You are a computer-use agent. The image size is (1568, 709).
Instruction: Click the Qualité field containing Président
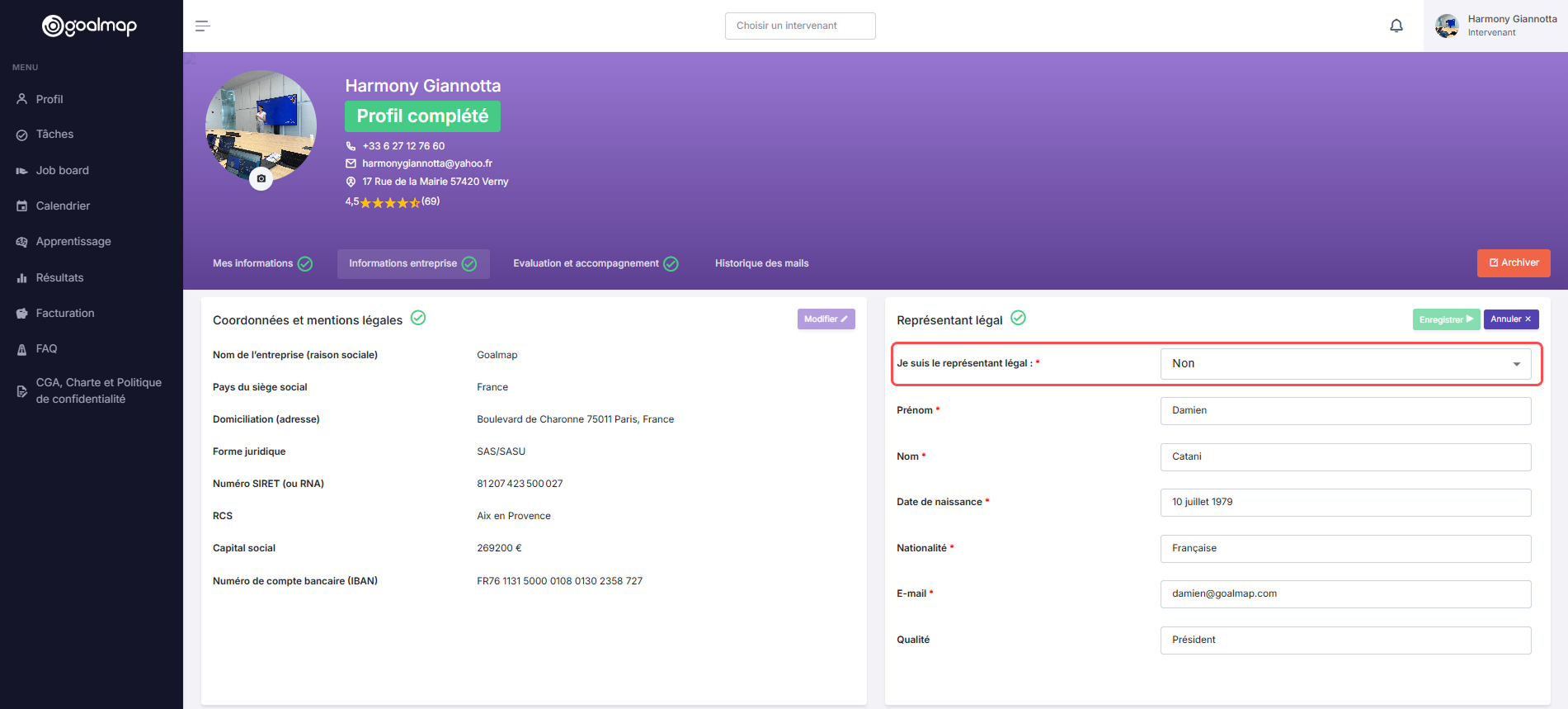click(1345, 640)
